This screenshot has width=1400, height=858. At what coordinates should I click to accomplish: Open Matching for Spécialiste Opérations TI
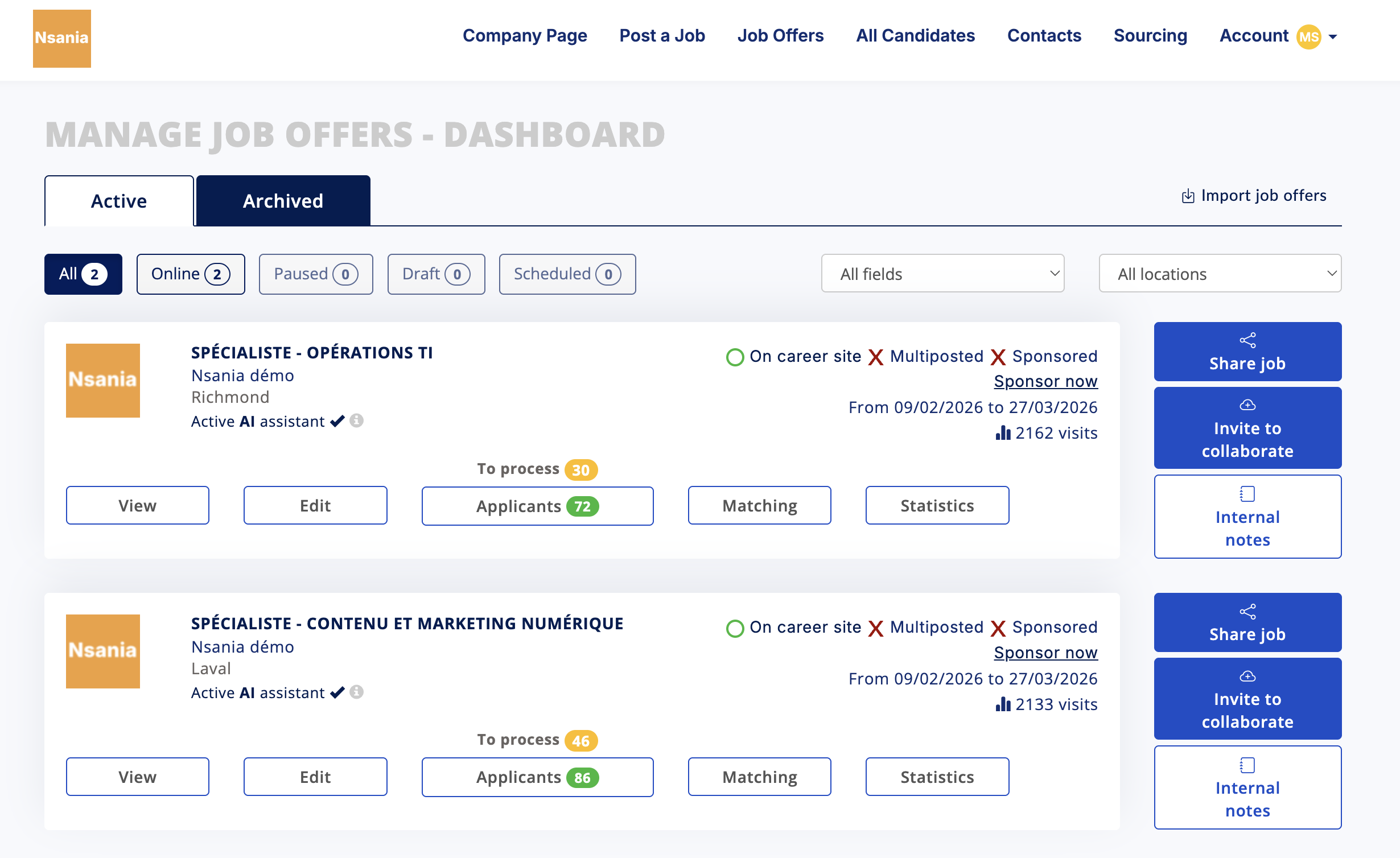point(759,505)
